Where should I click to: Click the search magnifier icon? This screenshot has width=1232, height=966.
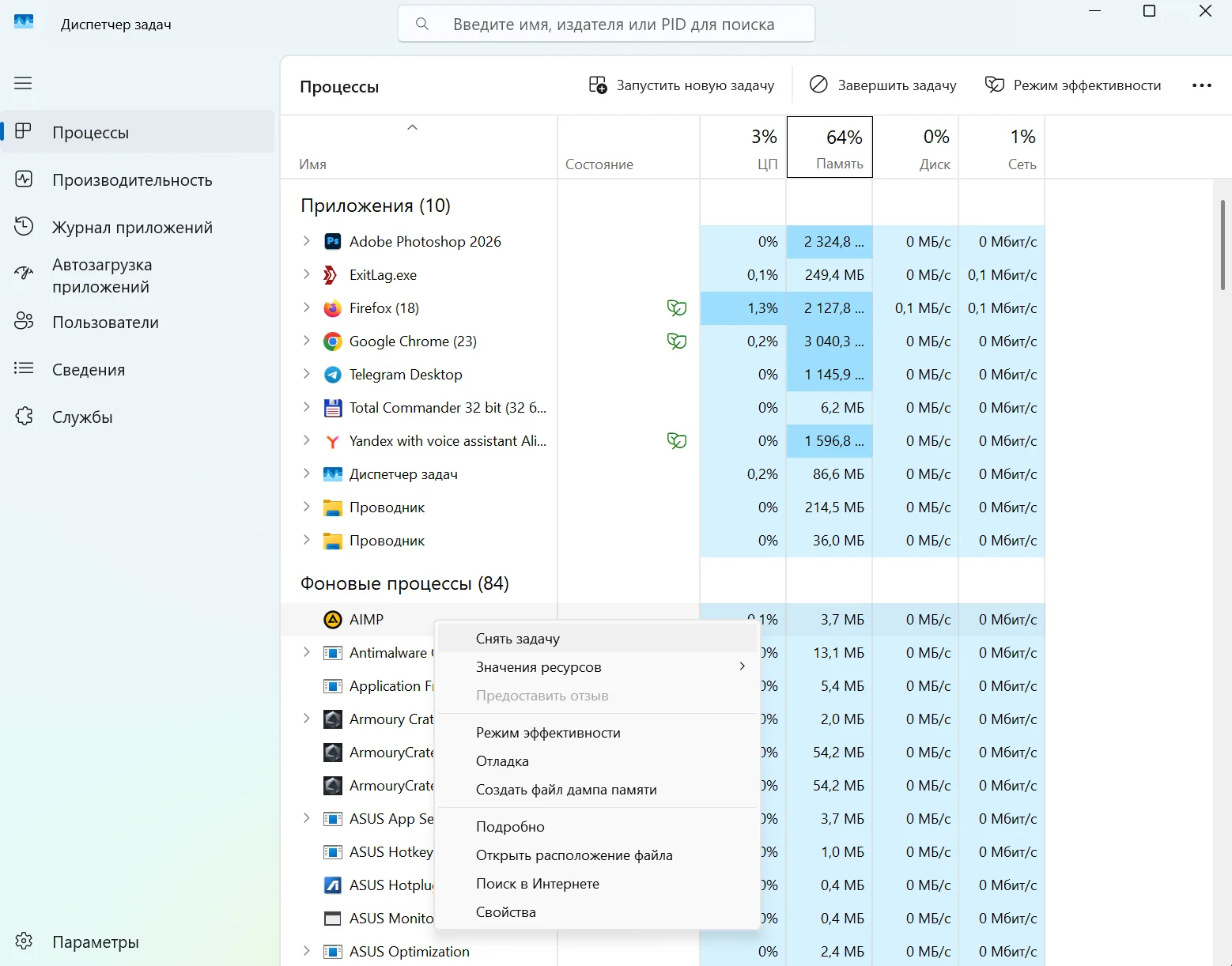tap(422, 25)
